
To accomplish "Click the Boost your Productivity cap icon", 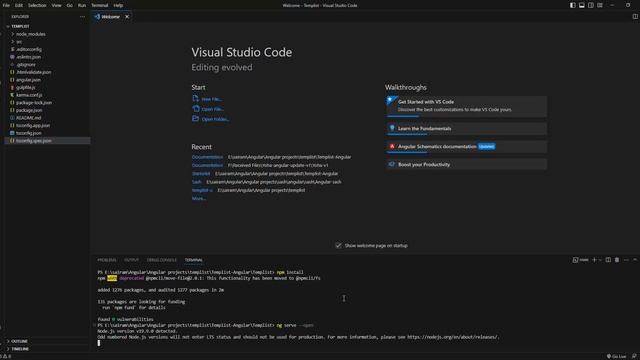I will [392, 164].
